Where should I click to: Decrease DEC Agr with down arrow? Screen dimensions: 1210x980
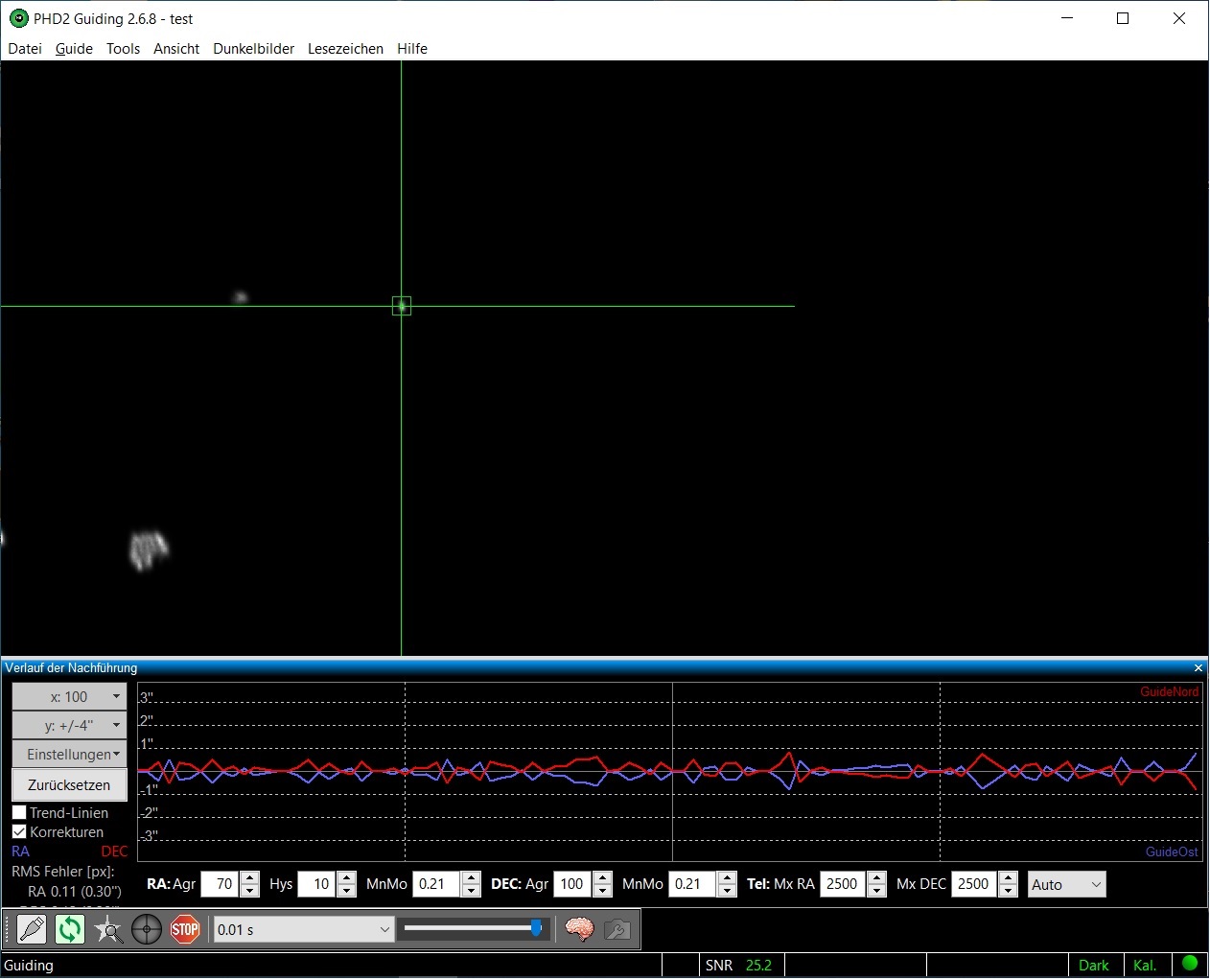(x=602, y=891)
